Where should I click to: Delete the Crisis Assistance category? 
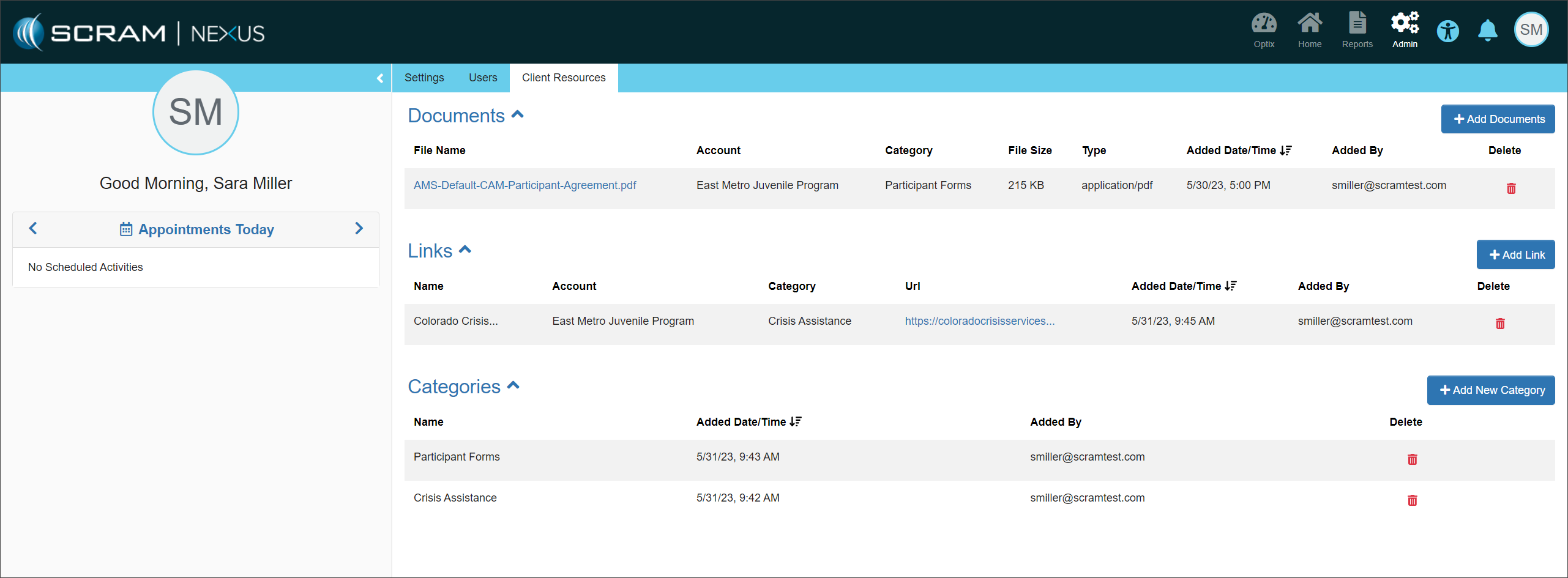tap(1412, 500)
